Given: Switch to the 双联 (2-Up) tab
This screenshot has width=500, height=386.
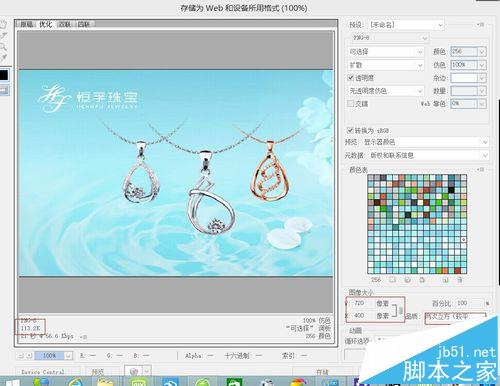Looking at the screenshot, I should tap(65, 24).
